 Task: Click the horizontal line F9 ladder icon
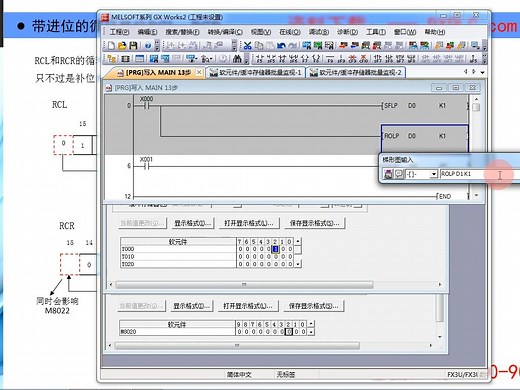[x=330, y=59]
